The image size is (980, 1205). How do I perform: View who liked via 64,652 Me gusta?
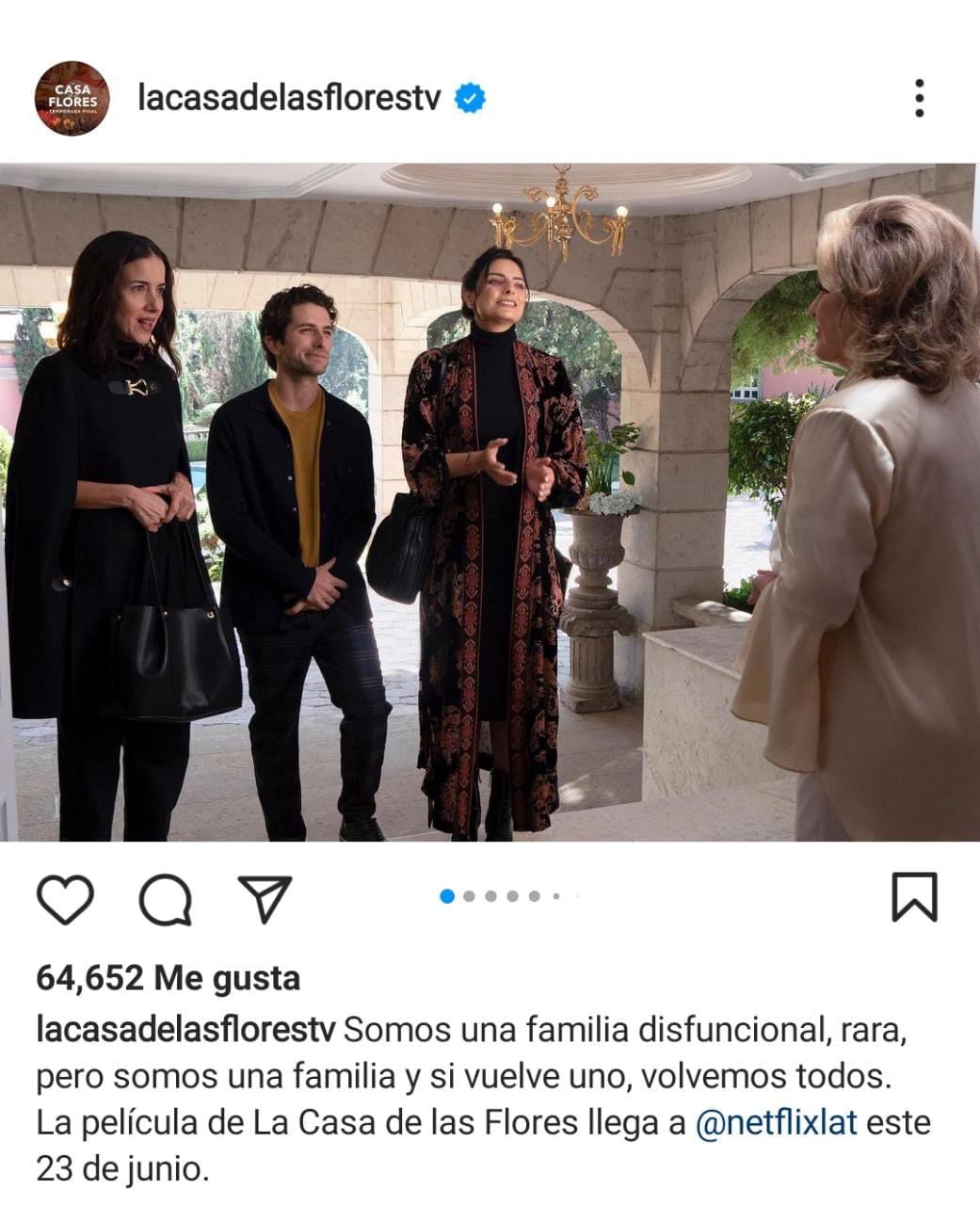[168, 979]
